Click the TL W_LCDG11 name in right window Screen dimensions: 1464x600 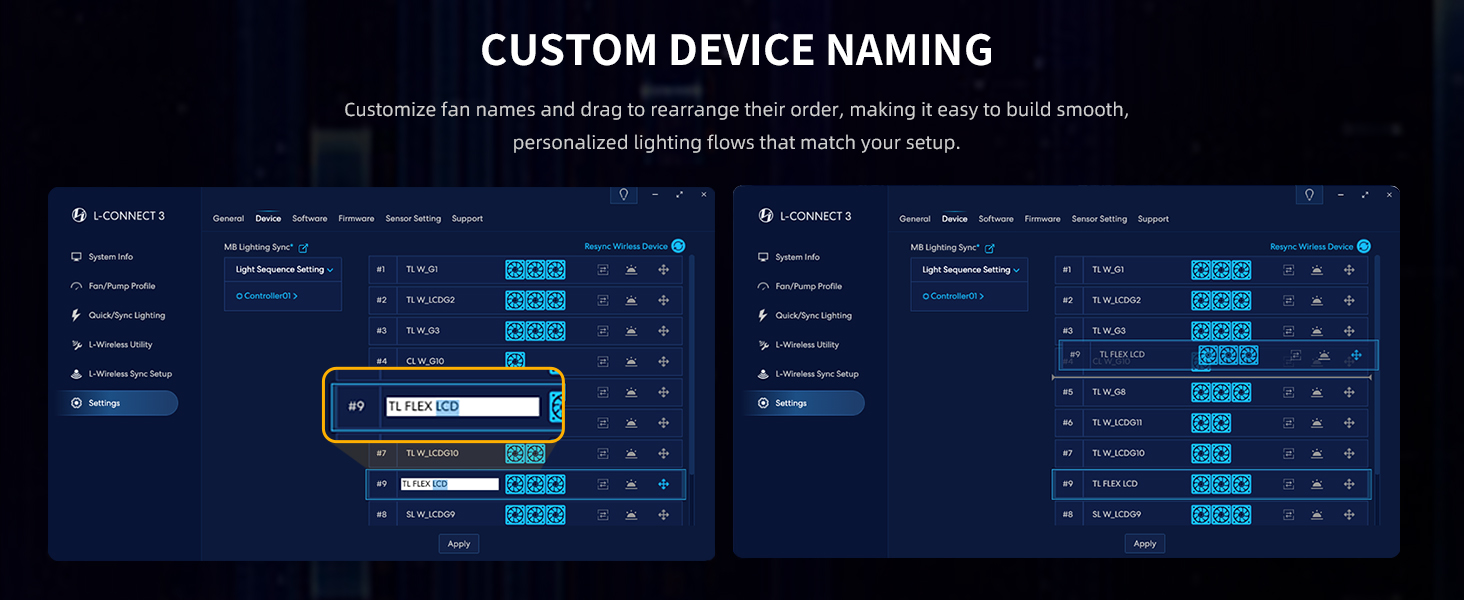tap(1118, 423)
